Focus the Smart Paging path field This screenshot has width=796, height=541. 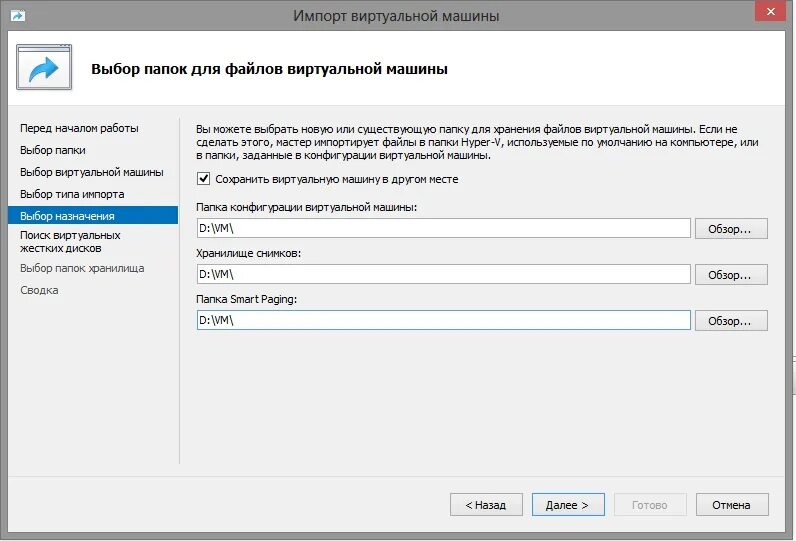pyautogui.click(x=443, y=321)
